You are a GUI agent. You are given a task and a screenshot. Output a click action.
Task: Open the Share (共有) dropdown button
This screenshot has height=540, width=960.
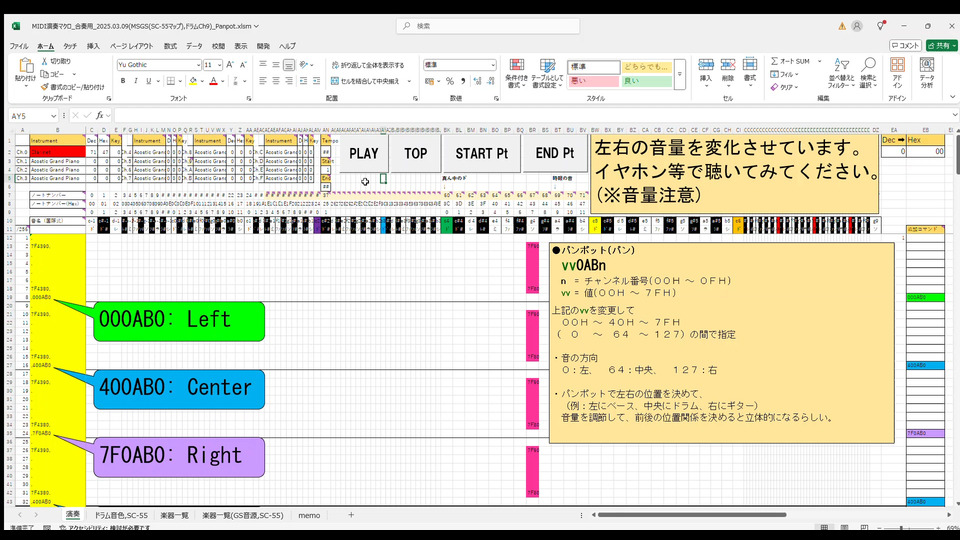pyautogui.click(x=941, y=45)
